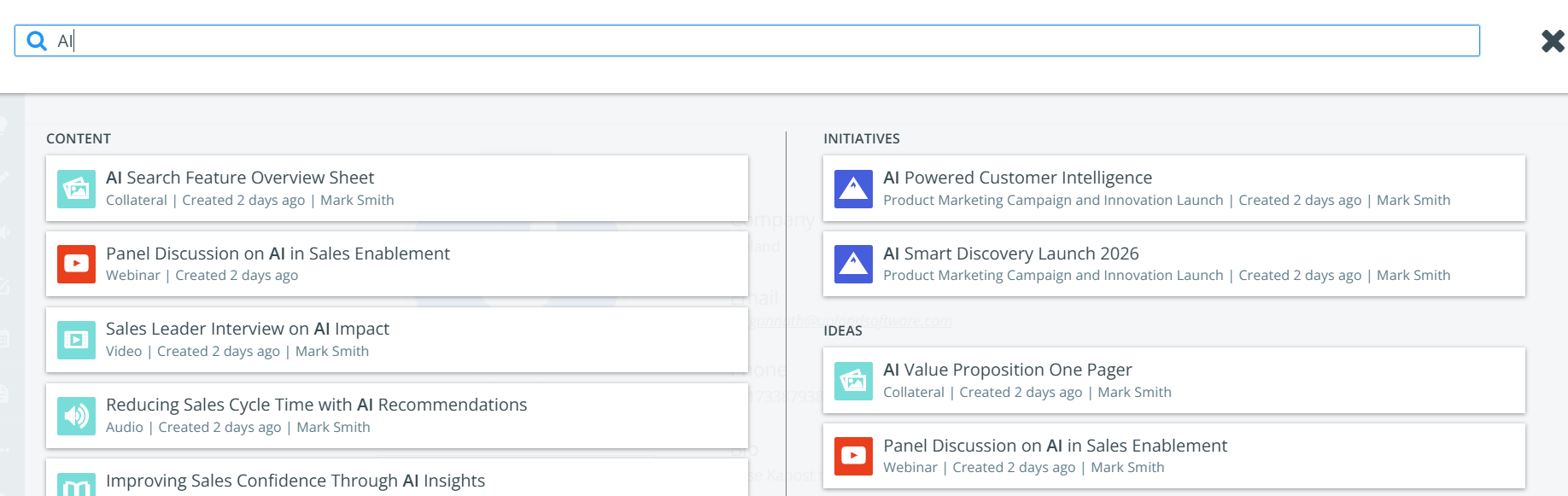
Task: Open AI Value Proposition One Pager idea
Action: (x=1007, y=370)
